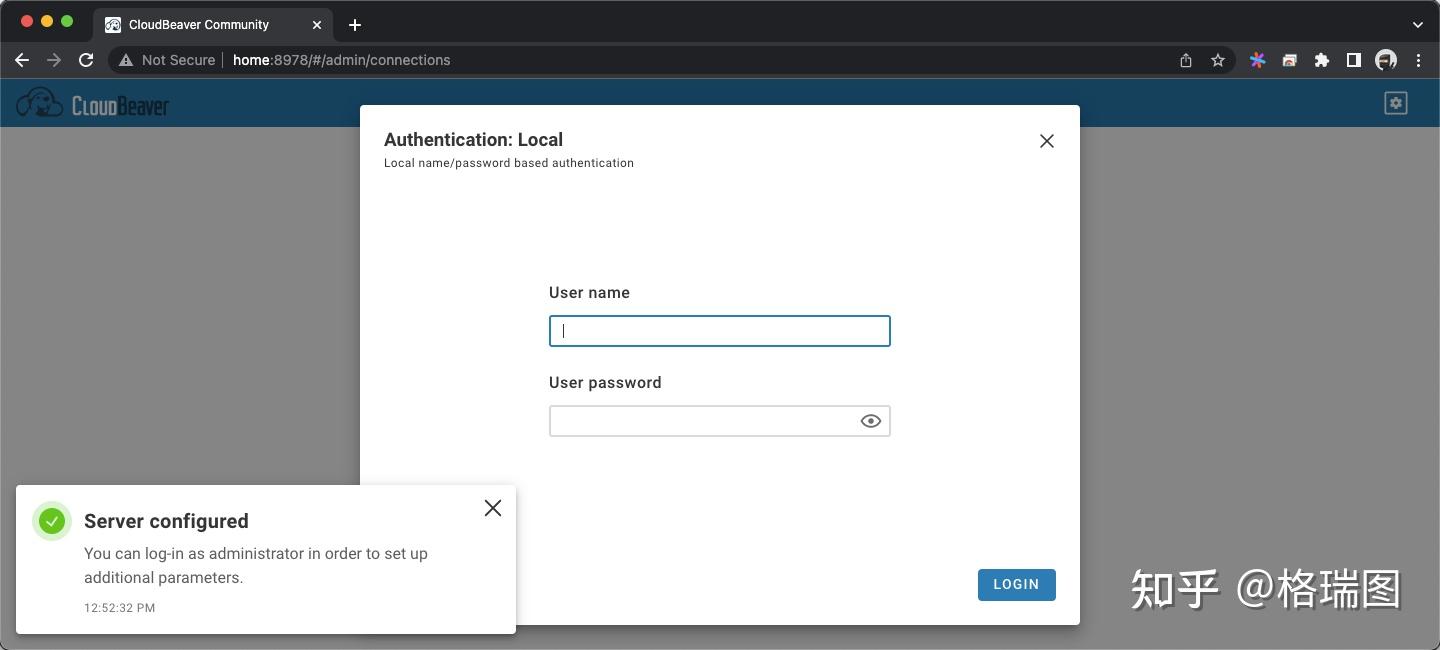Focus the User name input field
This screenshot has width=1440, height=650.
(x=720, y=331)
